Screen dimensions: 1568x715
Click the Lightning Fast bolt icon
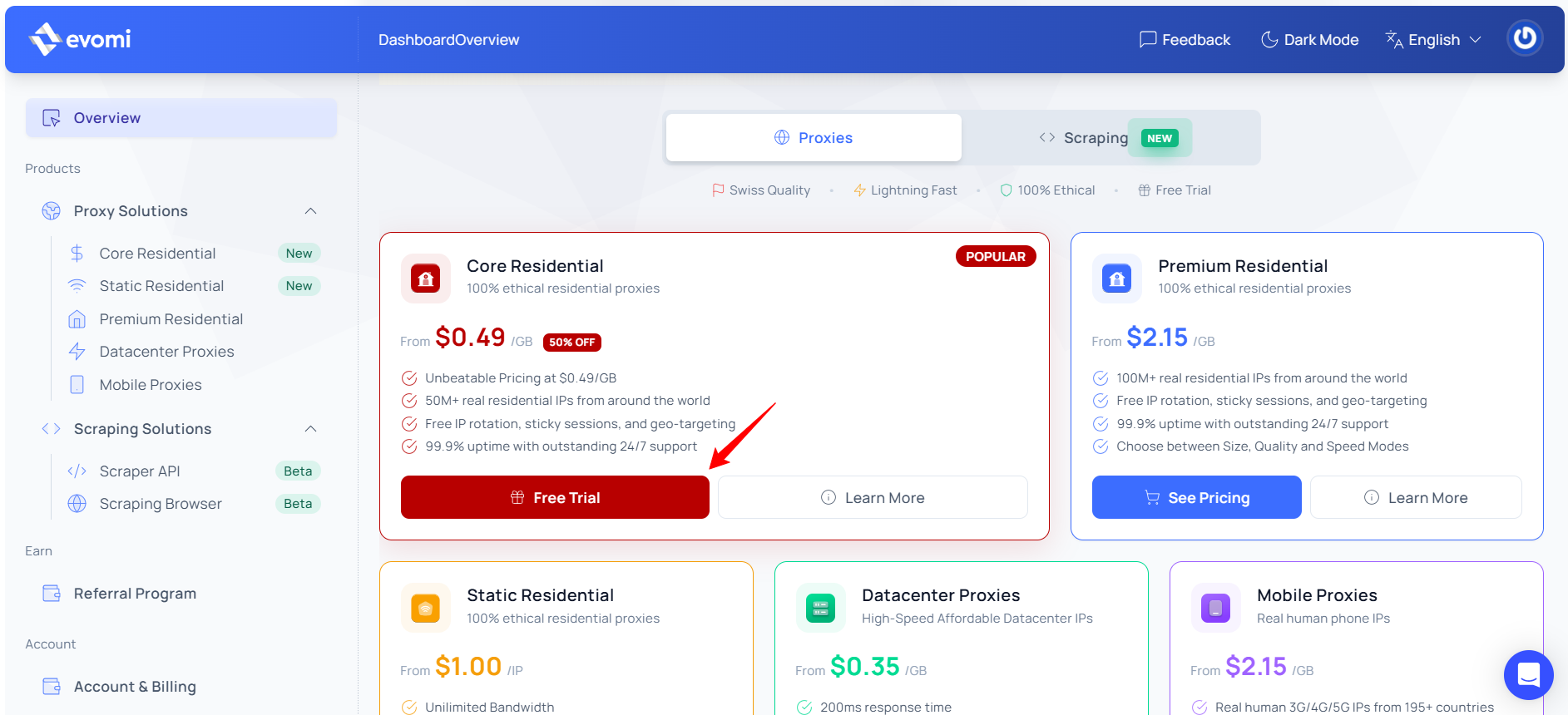(860, 190)
